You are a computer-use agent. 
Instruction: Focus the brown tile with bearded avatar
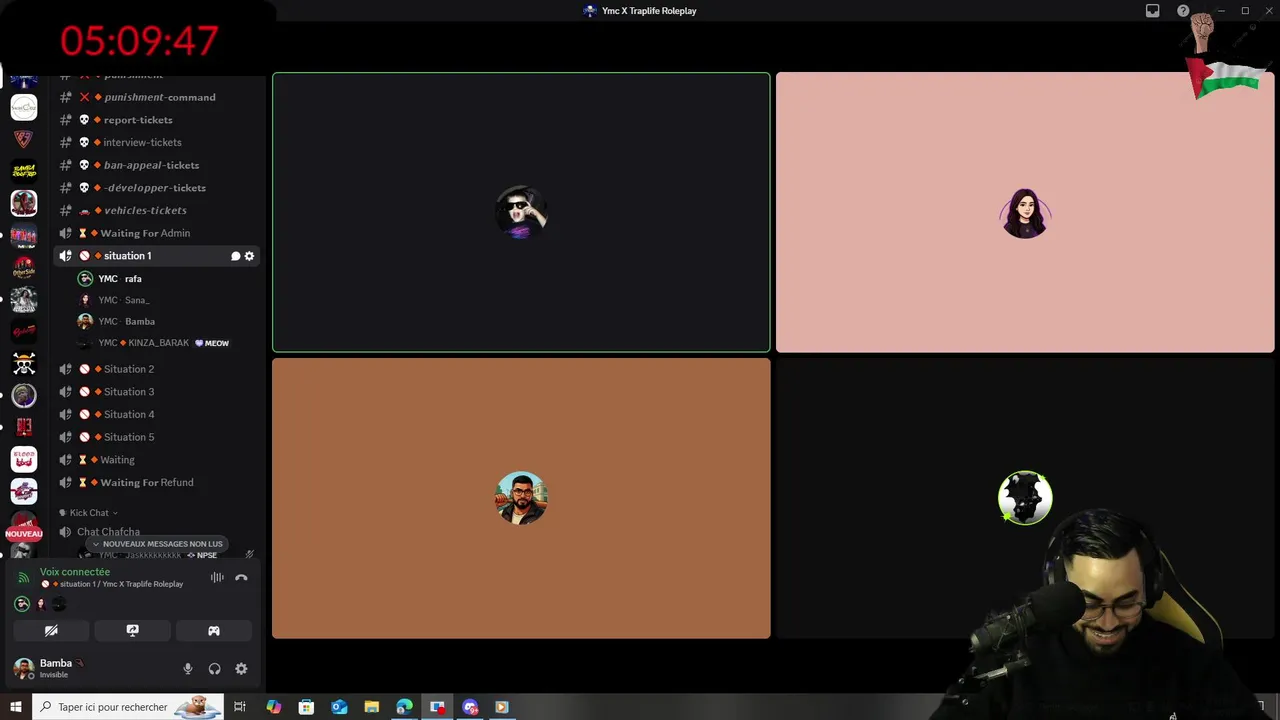[x=521, y=498]
